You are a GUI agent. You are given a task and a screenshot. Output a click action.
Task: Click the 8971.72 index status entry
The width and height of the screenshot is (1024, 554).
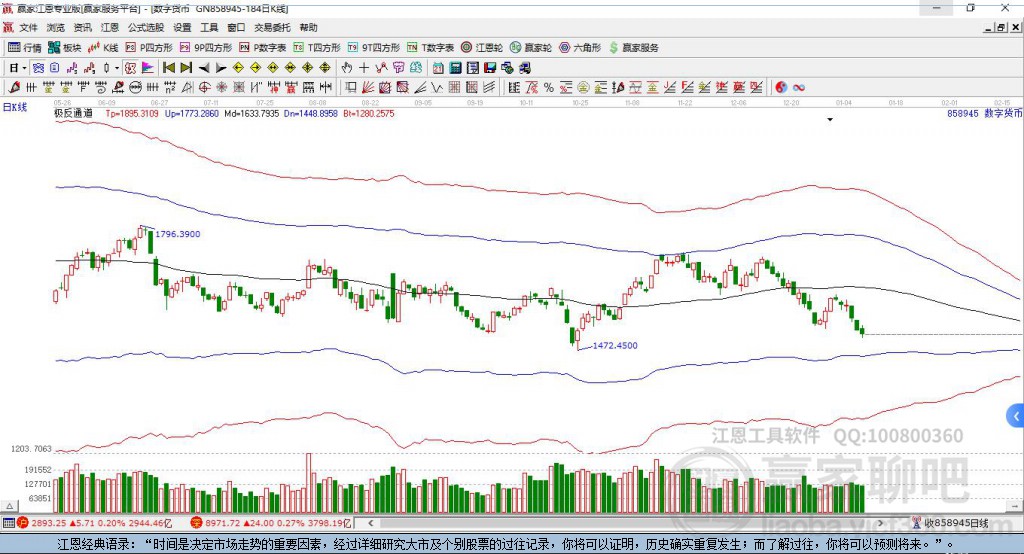[271, 523]
